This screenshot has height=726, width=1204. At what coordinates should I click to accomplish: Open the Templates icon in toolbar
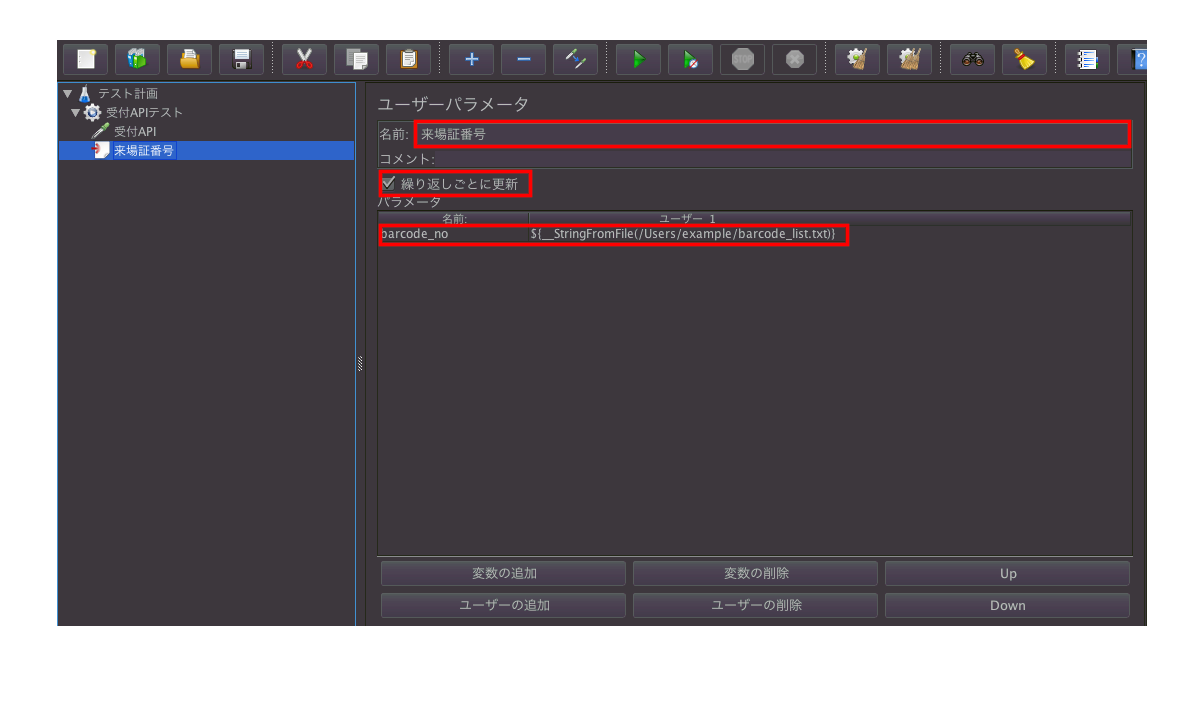click(x=137, y=59)
